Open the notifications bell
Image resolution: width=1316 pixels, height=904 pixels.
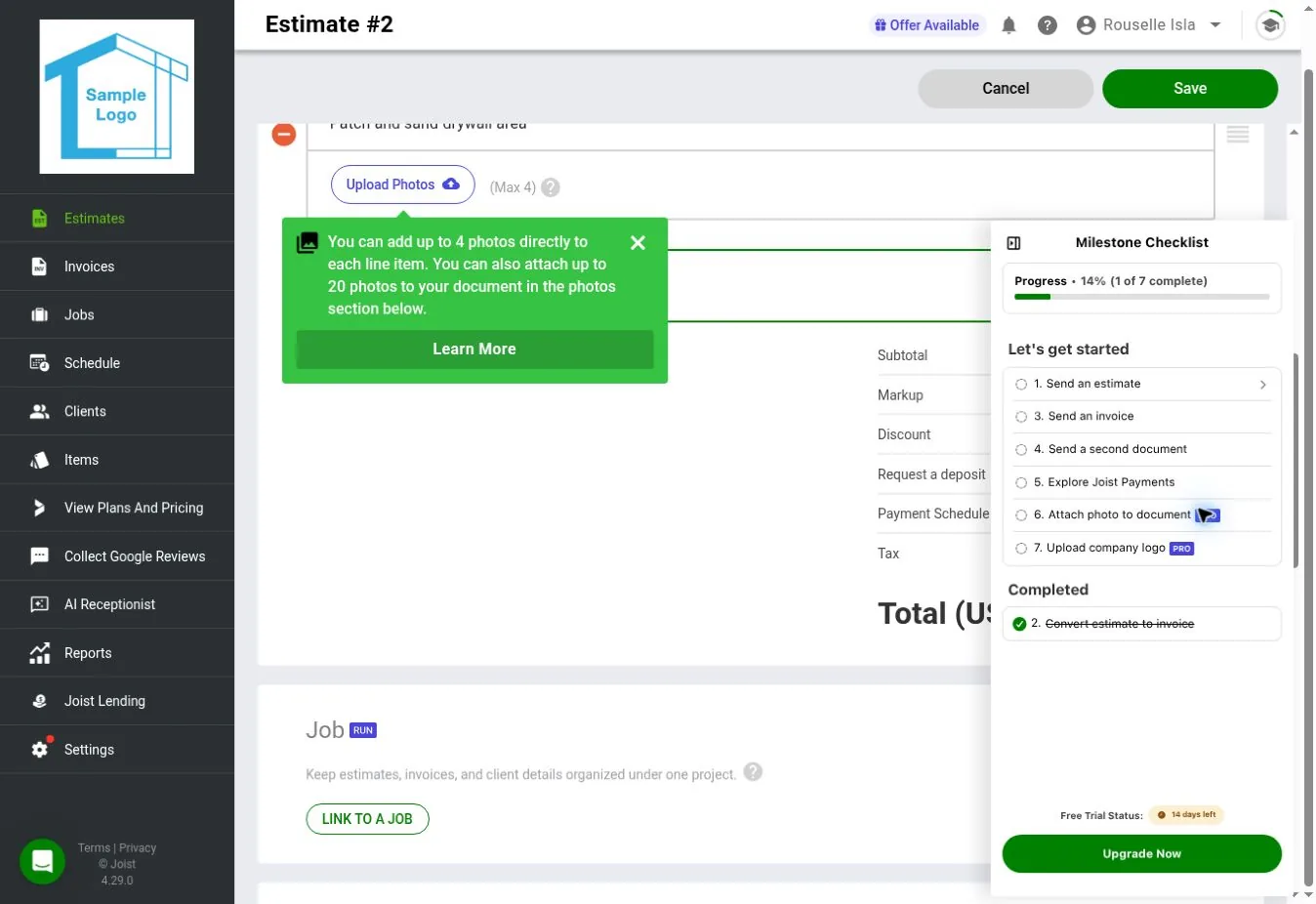[1008, 25]
